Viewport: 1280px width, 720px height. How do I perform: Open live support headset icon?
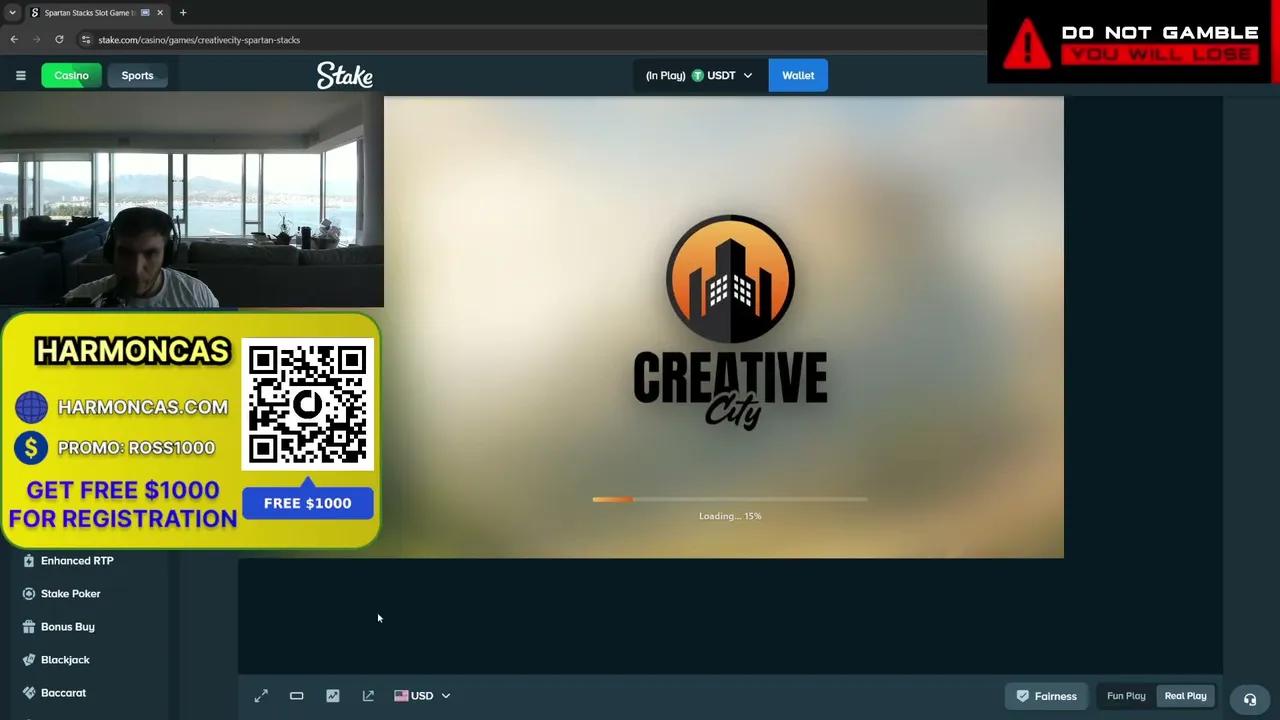coord(1250,699)
